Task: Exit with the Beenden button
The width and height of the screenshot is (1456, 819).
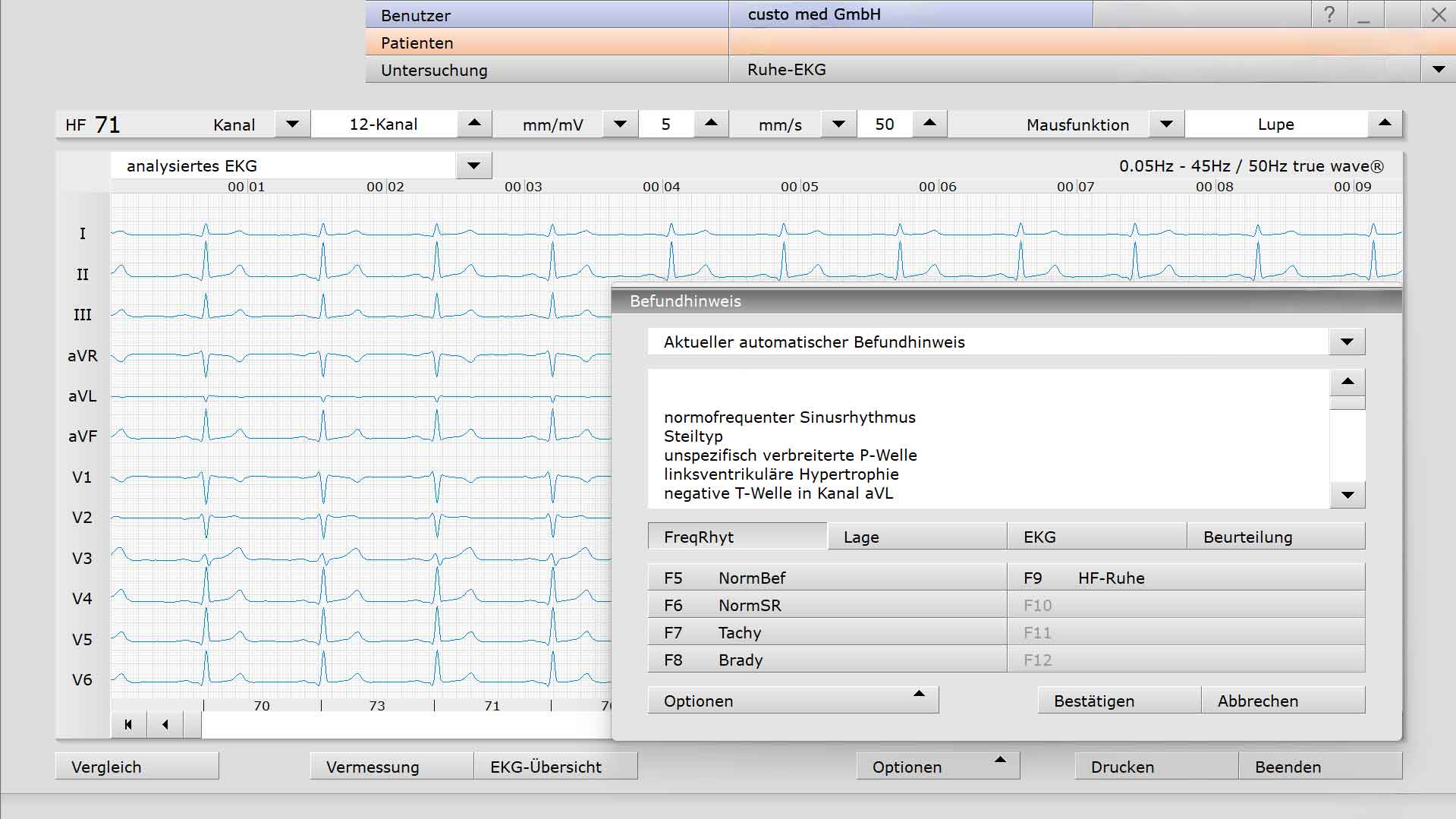Action: coord(1321,767)
